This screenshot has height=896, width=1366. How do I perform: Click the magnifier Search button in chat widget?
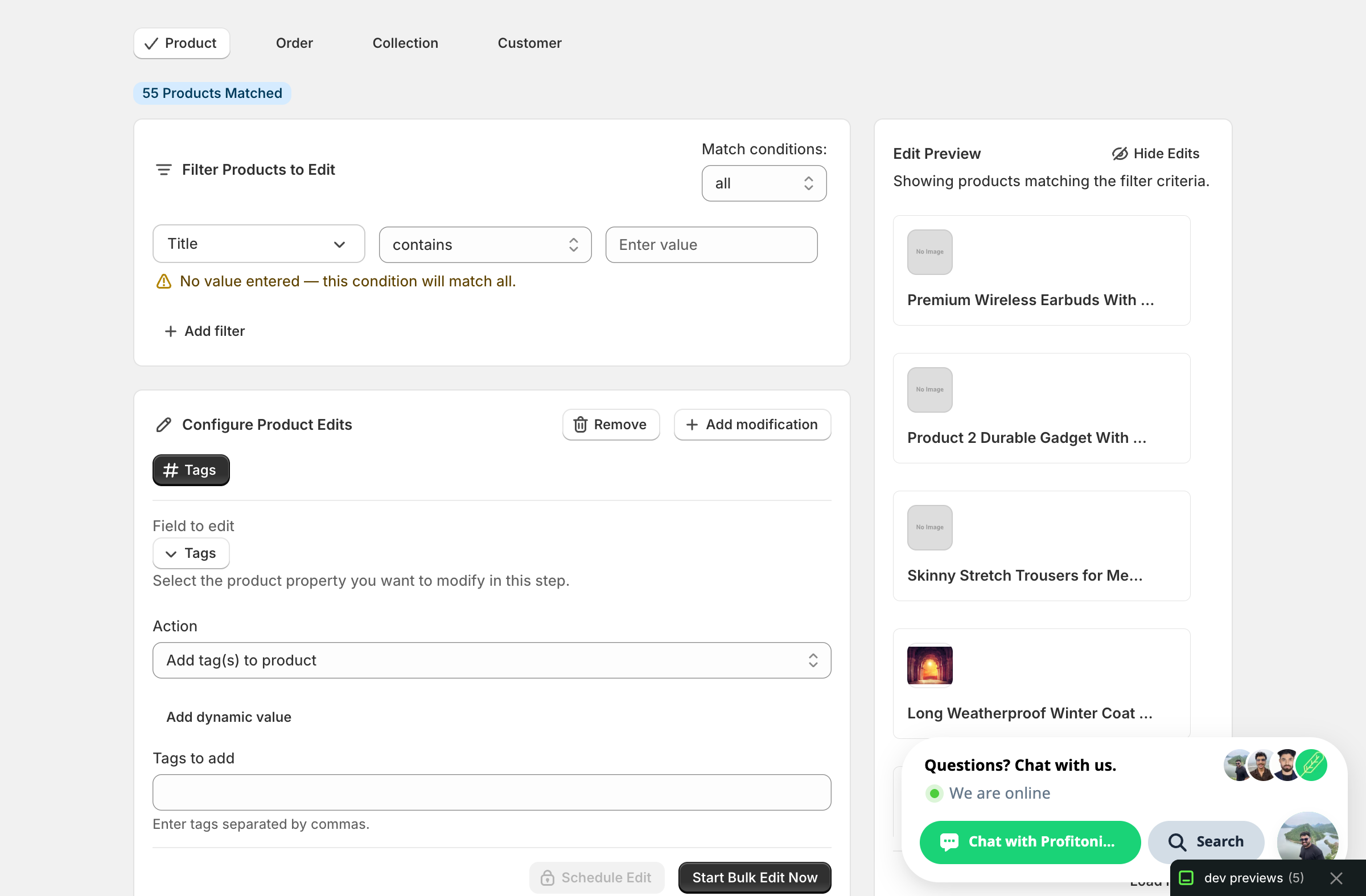pos(1206,842)
